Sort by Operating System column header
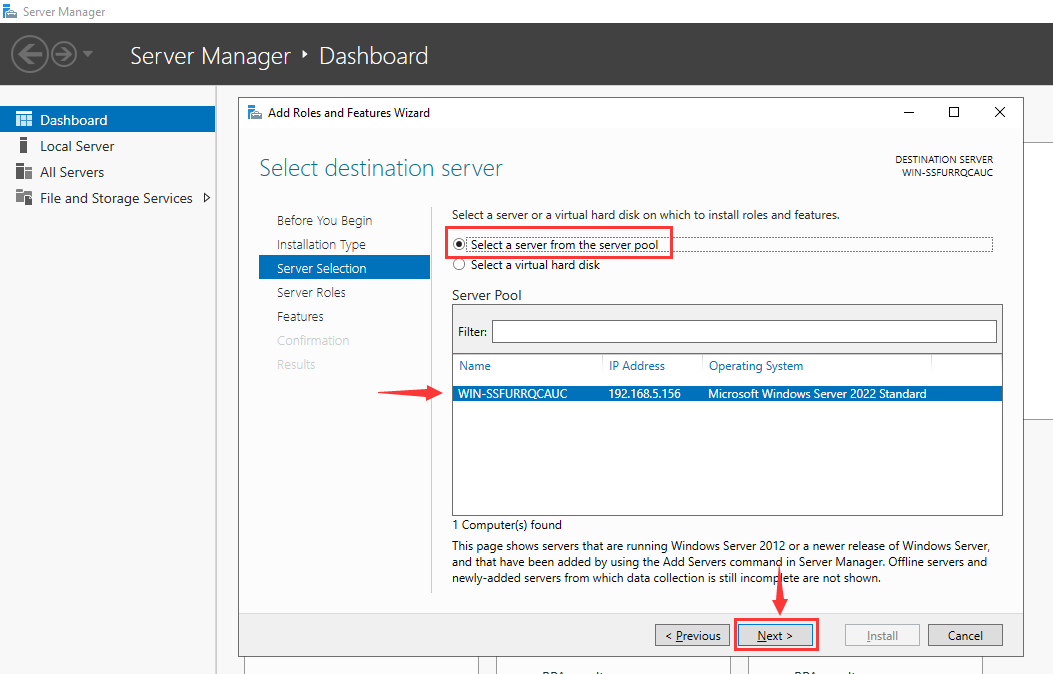This screenshot has height=674, width=1053. click(815, 366)
